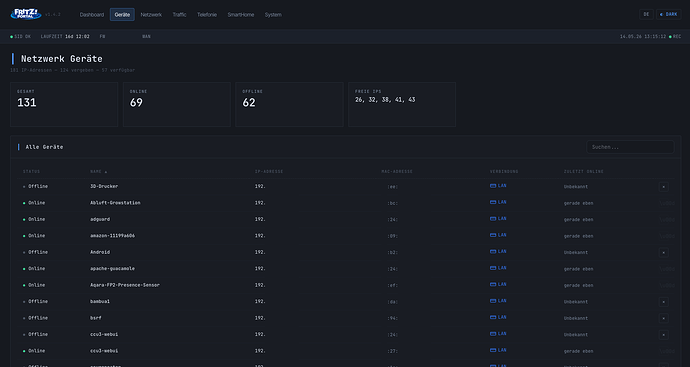
Task: Click the LAN icon for bambua1
Action: pos(493,301)
